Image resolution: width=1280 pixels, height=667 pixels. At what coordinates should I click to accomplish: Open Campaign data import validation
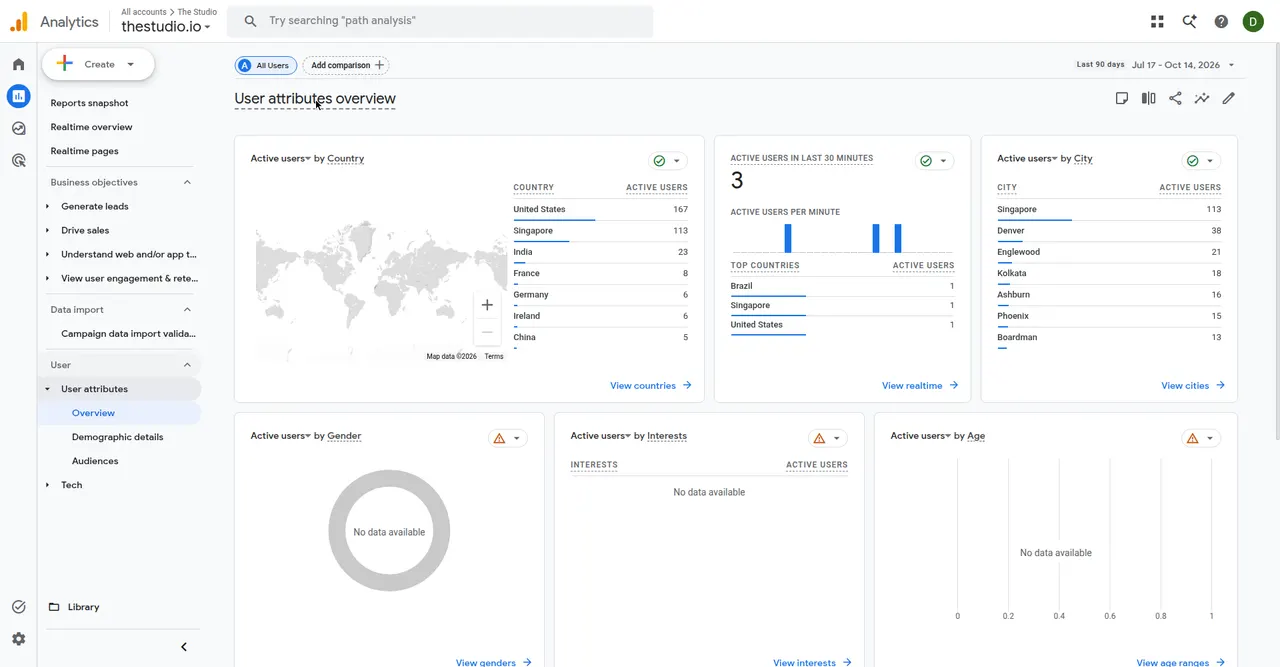pos(128,334)
